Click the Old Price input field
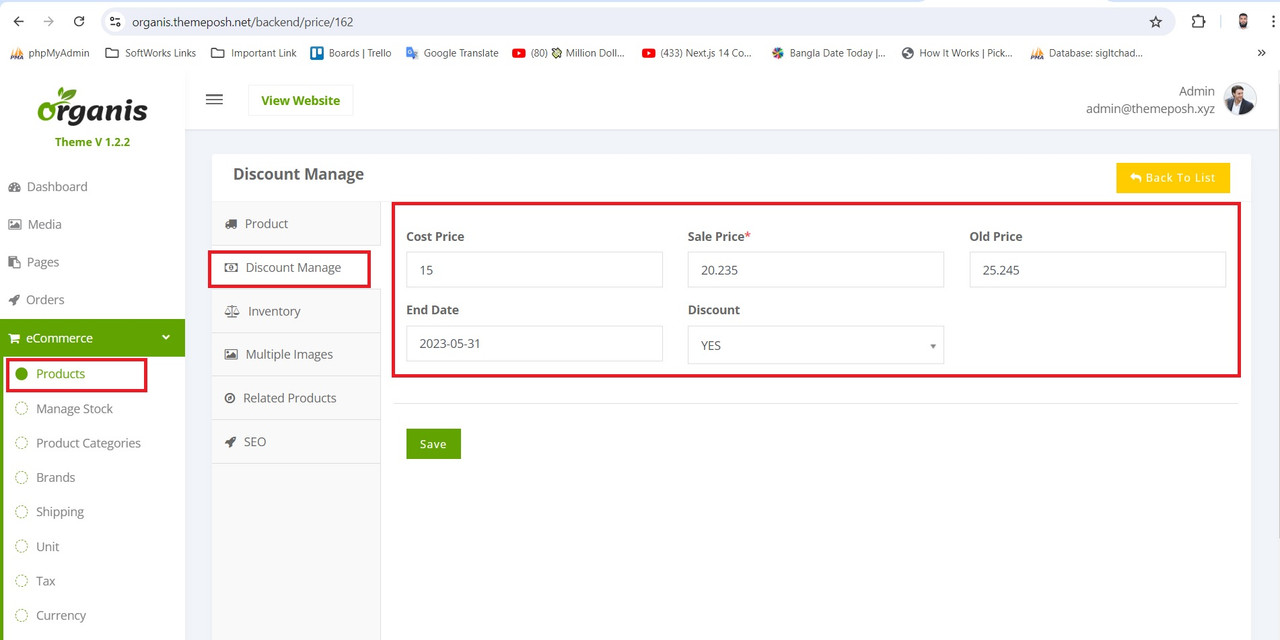 tap(1097, 270)
